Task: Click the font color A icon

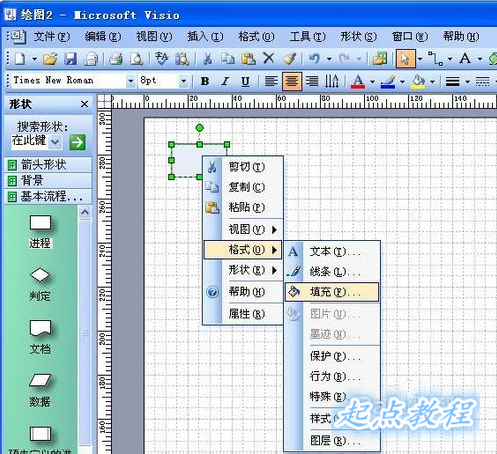Action: point(358,81)
